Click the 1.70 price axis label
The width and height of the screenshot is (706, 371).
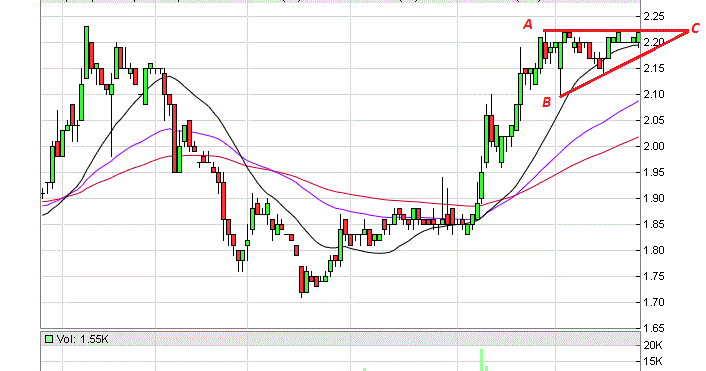pyautogui.click(x=654, y=302)
